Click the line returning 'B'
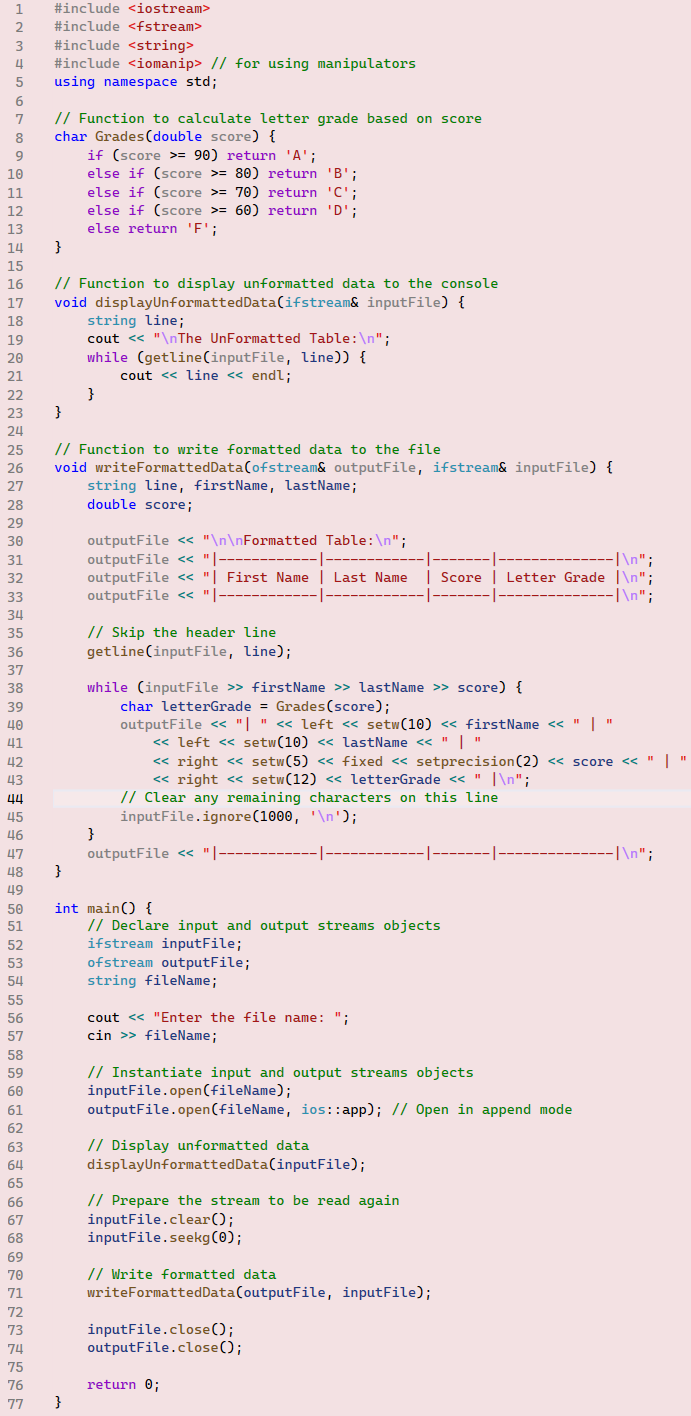The height and width of the screenshot is (1416, 691). (222, 173)
